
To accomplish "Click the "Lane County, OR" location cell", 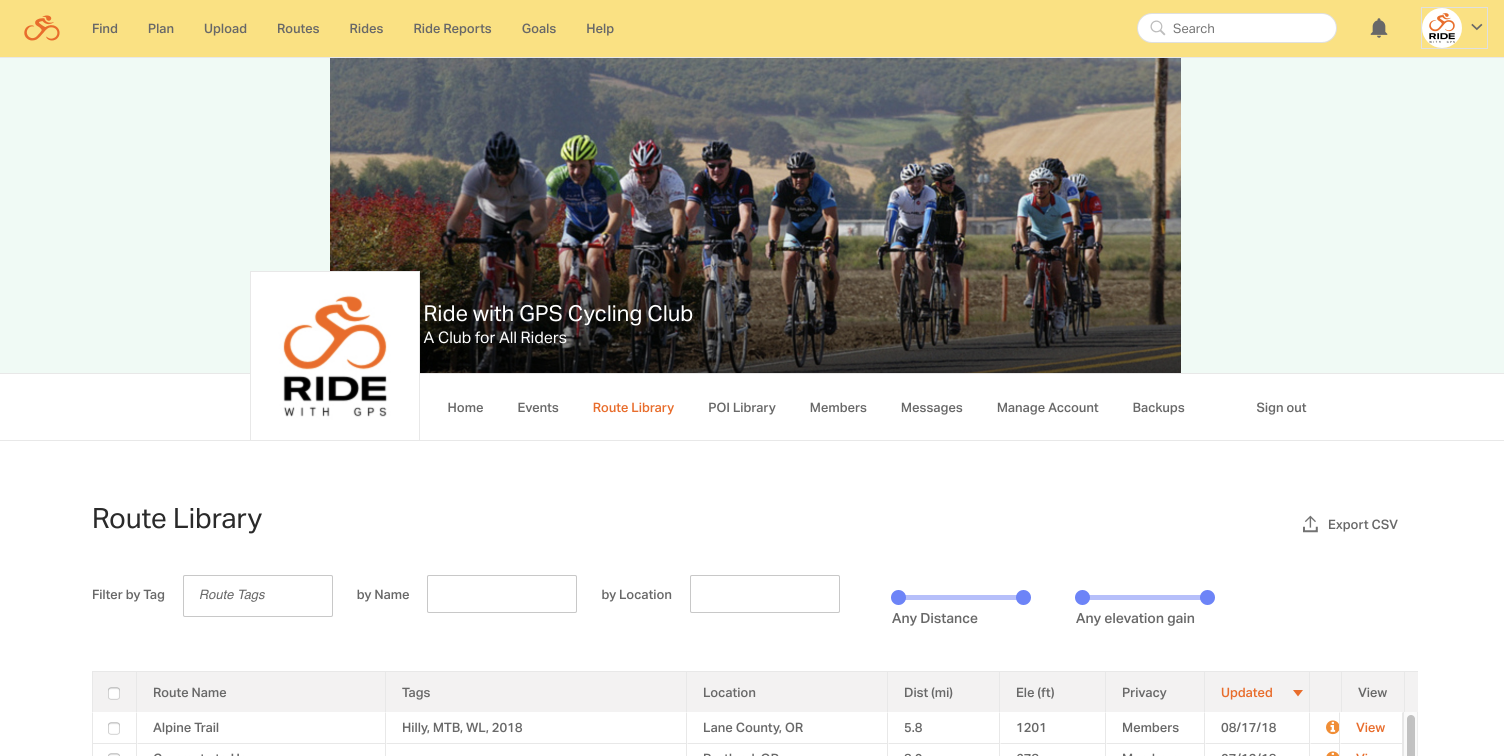I will pyautogui.click(x=753, y=727).
